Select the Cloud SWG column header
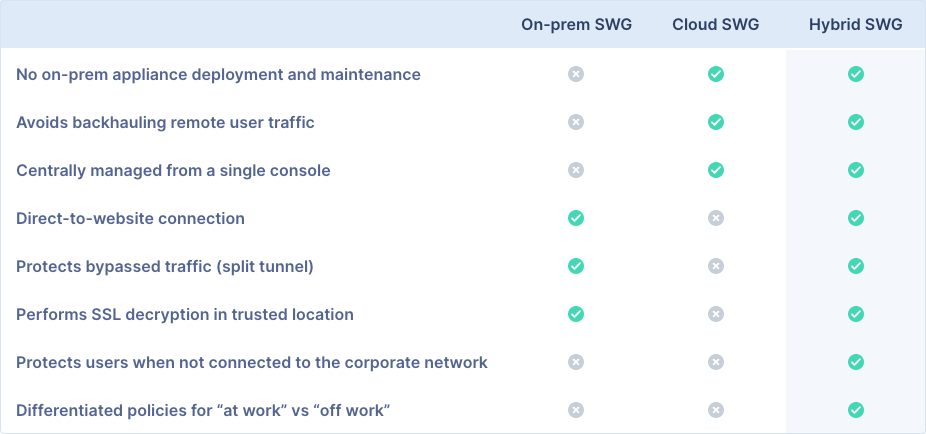The width and height of the screenshot is (926, 434). click(x=716, y=25)
